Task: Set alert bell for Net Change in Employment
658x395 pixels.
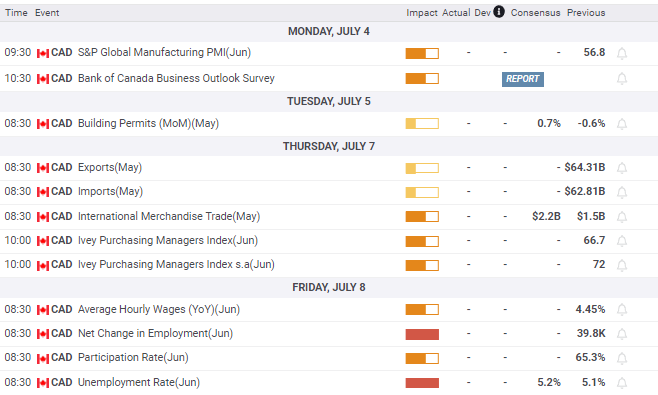Action: (x=622, y=334)
